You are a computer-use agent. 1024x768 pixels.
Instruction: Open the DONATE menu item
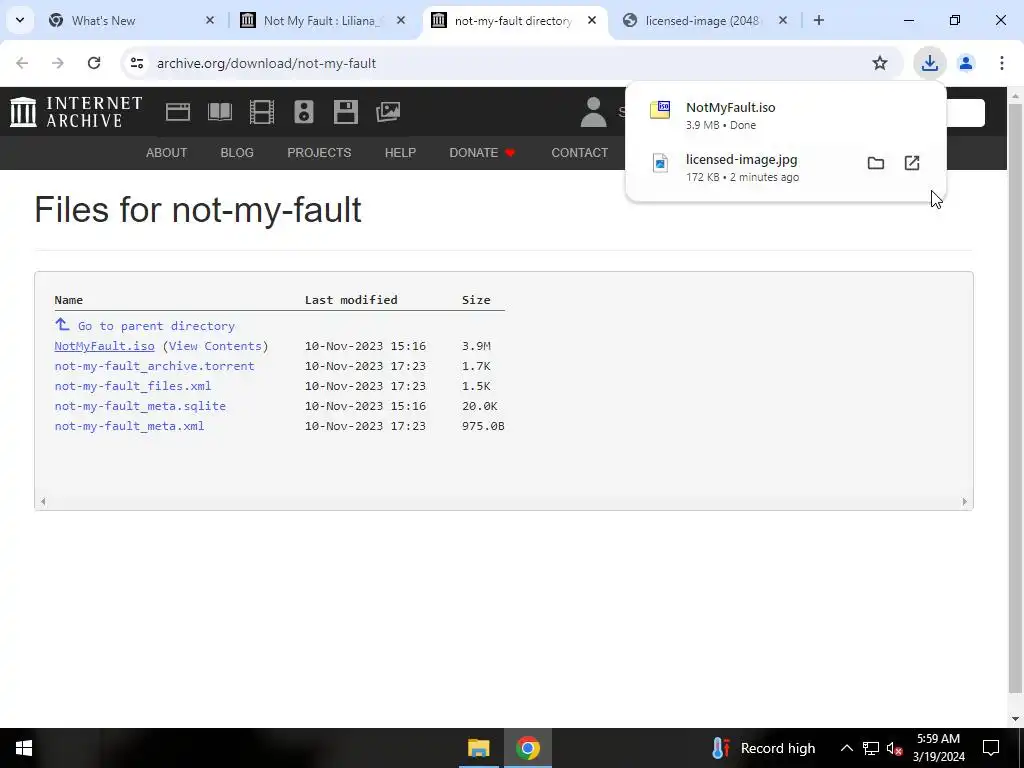click(482, 153)
